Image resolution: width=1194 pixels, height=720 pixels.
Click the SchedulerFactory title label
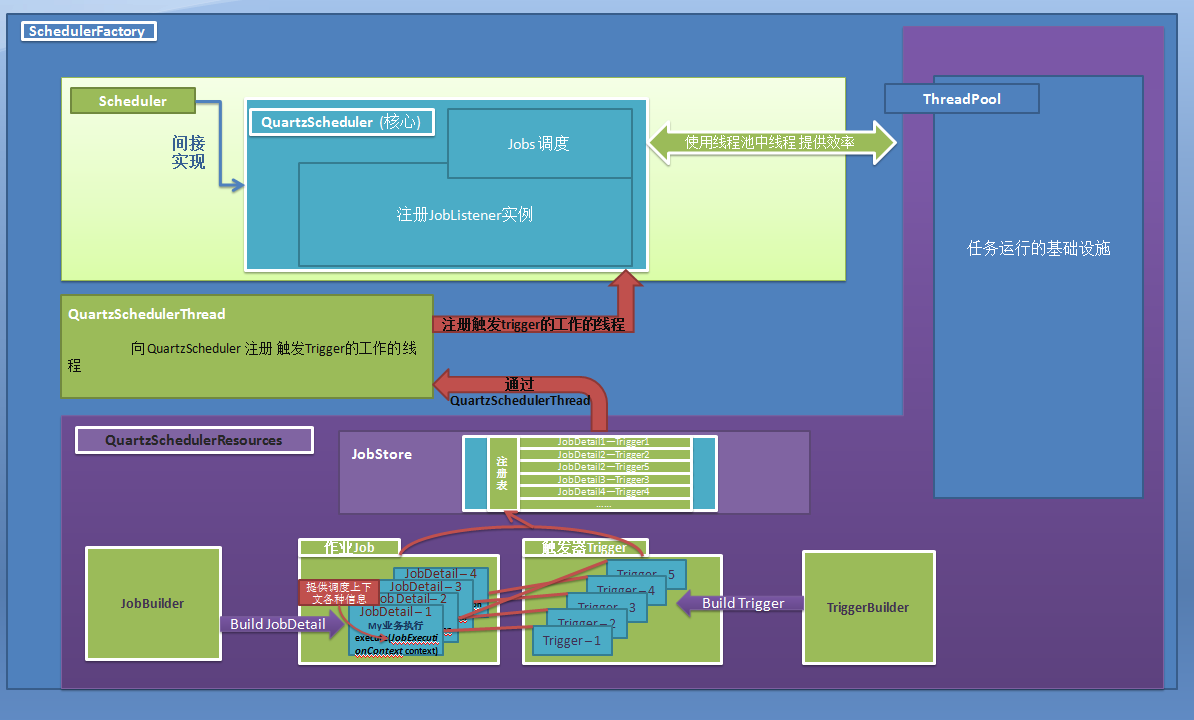88,31
